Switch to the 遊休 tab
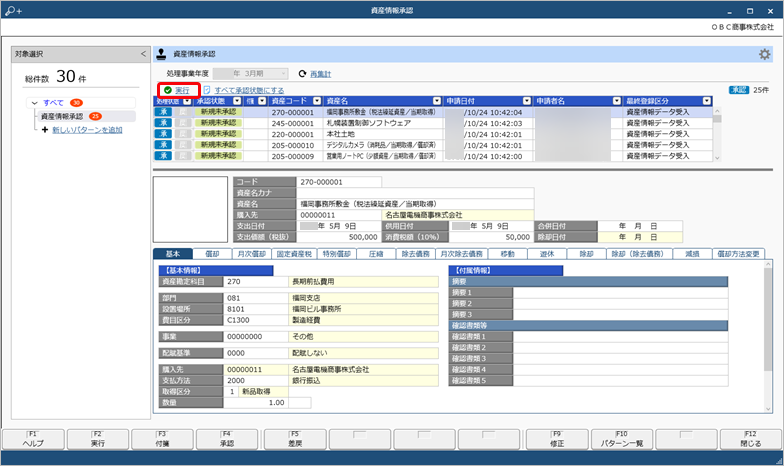The width and height of the screenshot is (784, 466). coord(548,254)
